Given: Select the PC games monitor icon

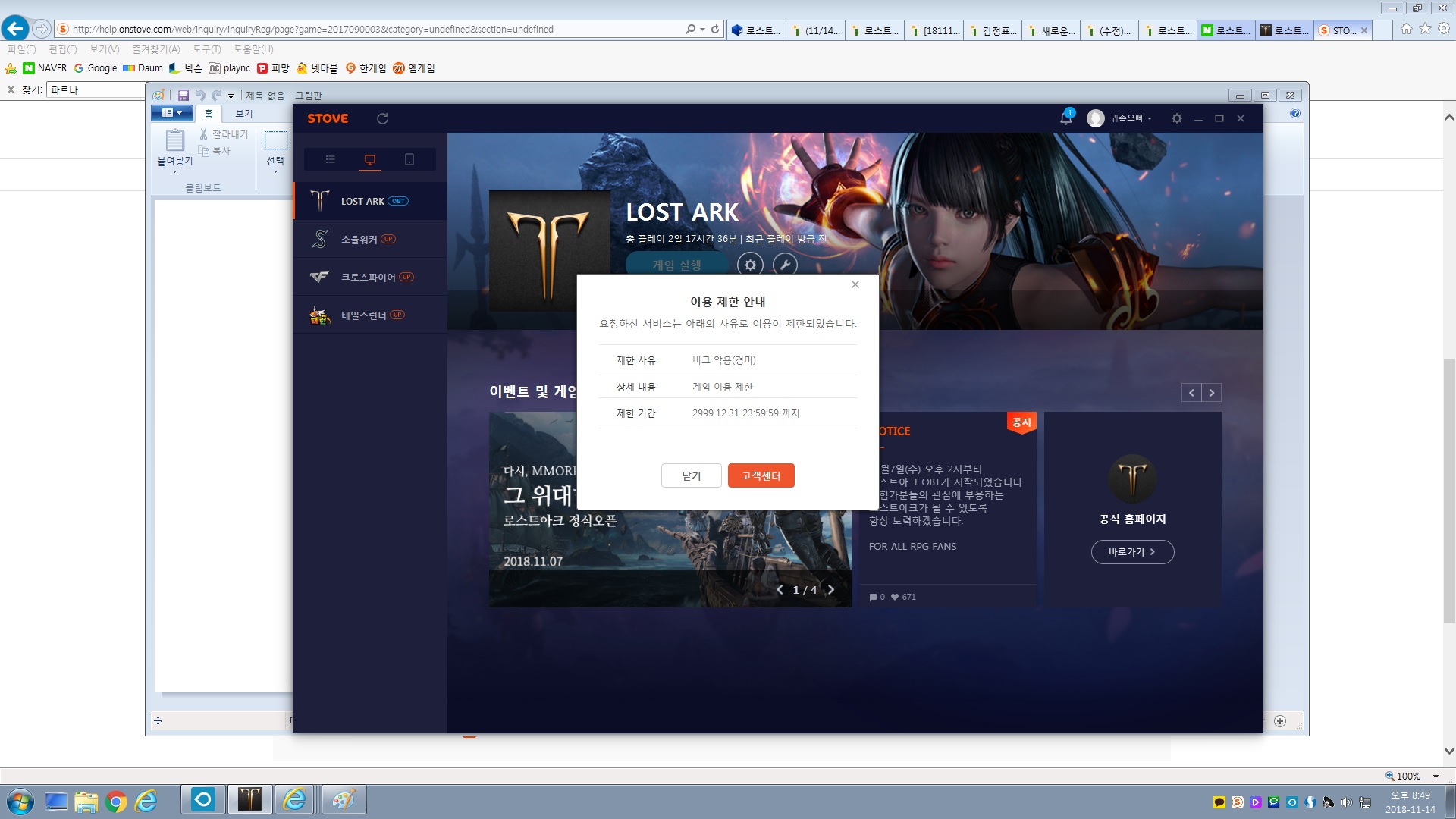Looking at the screenshot, I should coord(370,159).
